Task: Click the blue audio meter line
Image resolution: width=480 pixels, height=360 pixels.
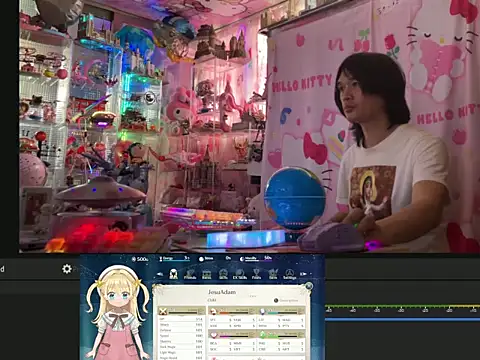Action: tap(403, 319)
